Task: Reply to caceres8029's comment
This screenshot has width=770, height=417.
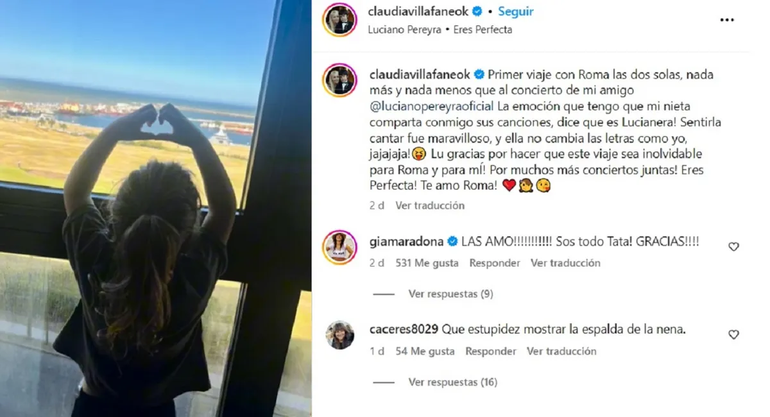Action: click(x=491, y=351)
